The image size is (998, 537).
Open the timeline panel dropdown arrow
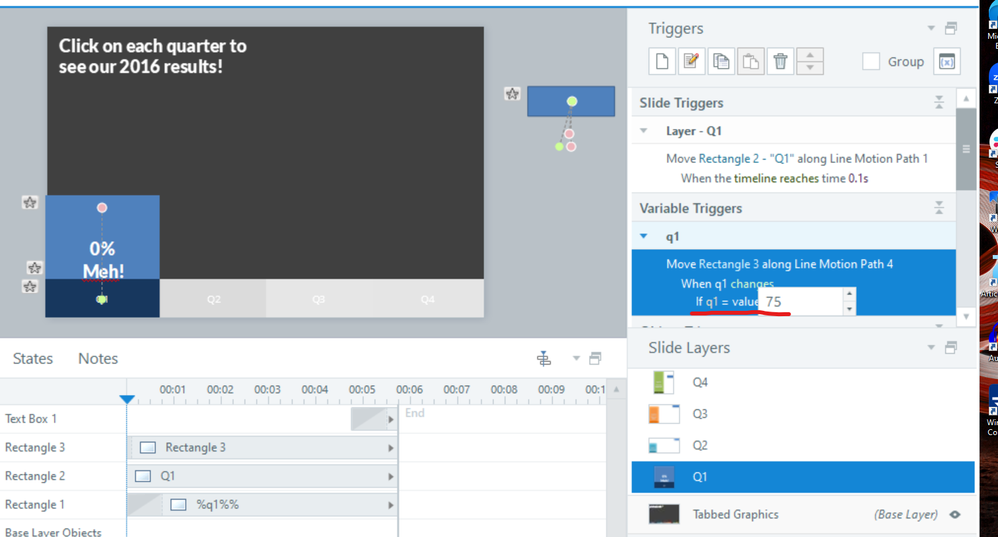(576, 358)
